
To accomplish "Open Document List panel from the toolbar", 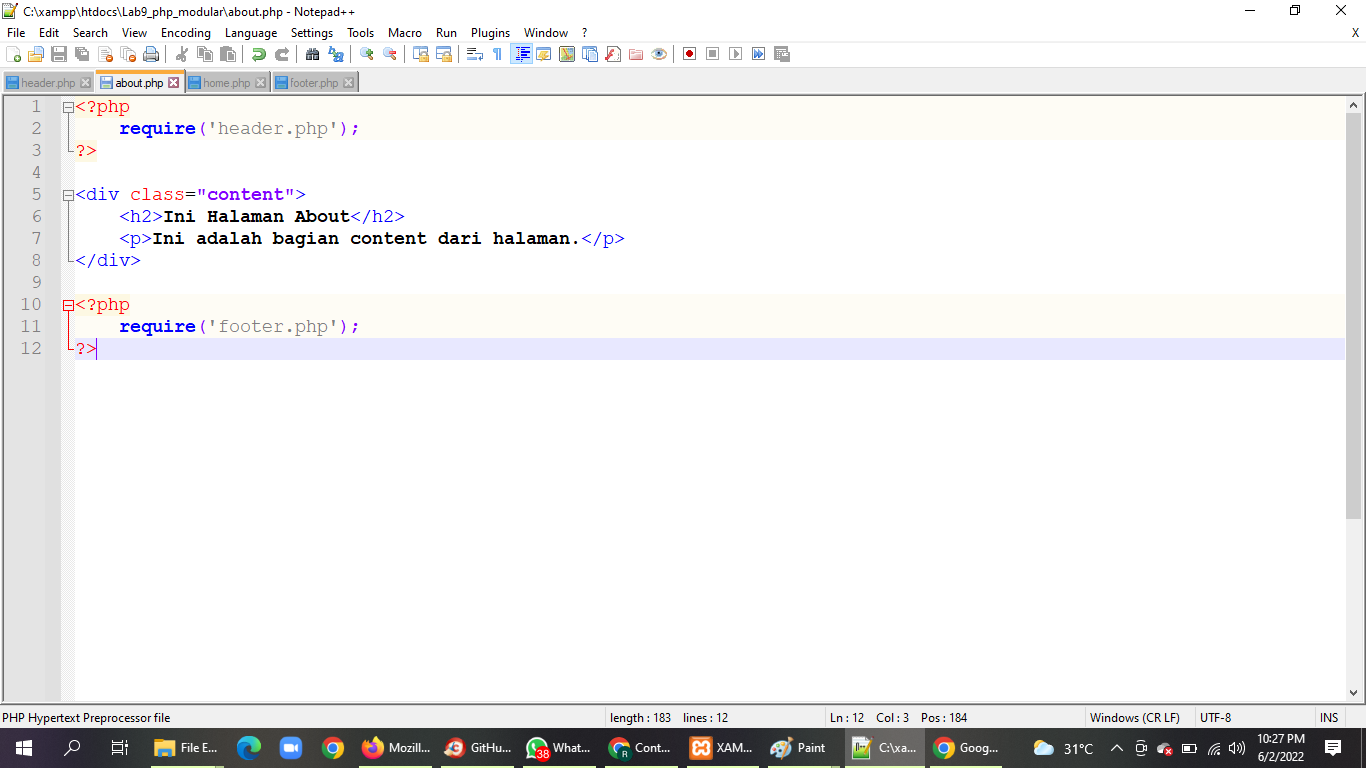I will [590, 54].
